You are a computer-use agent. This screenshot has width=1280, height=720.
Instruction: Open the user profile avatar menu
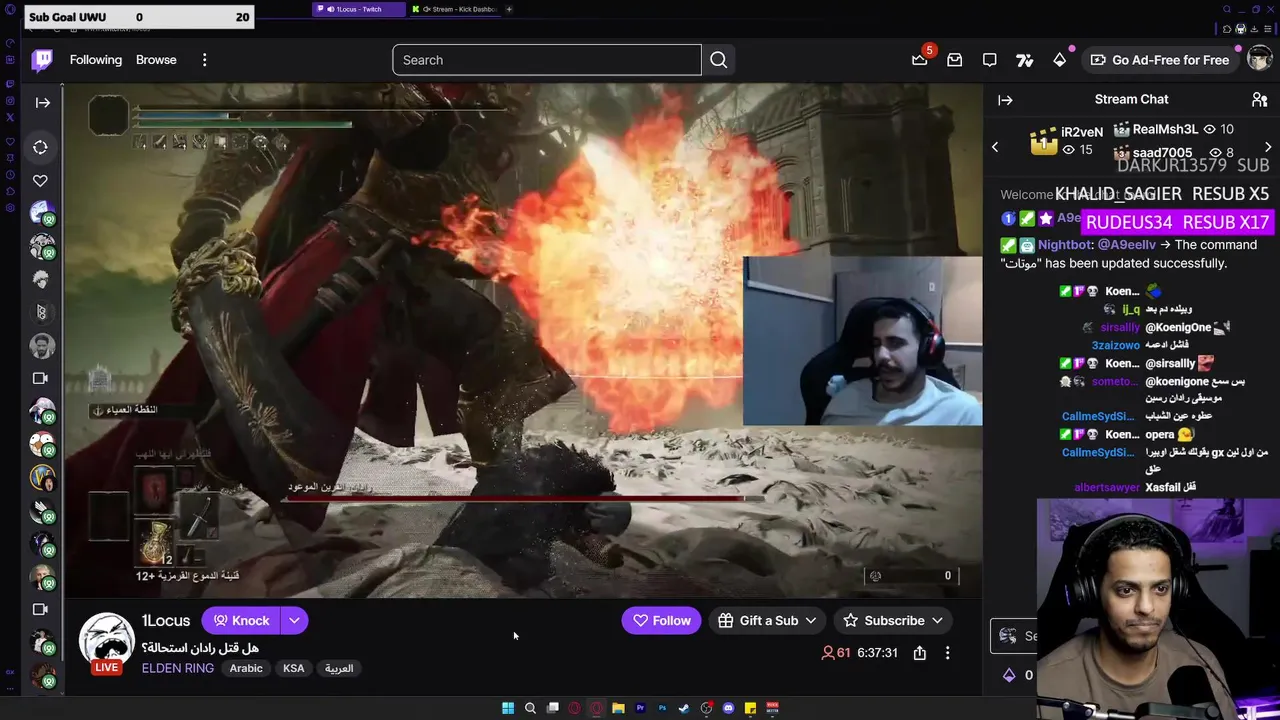[x=1259, y=60]
